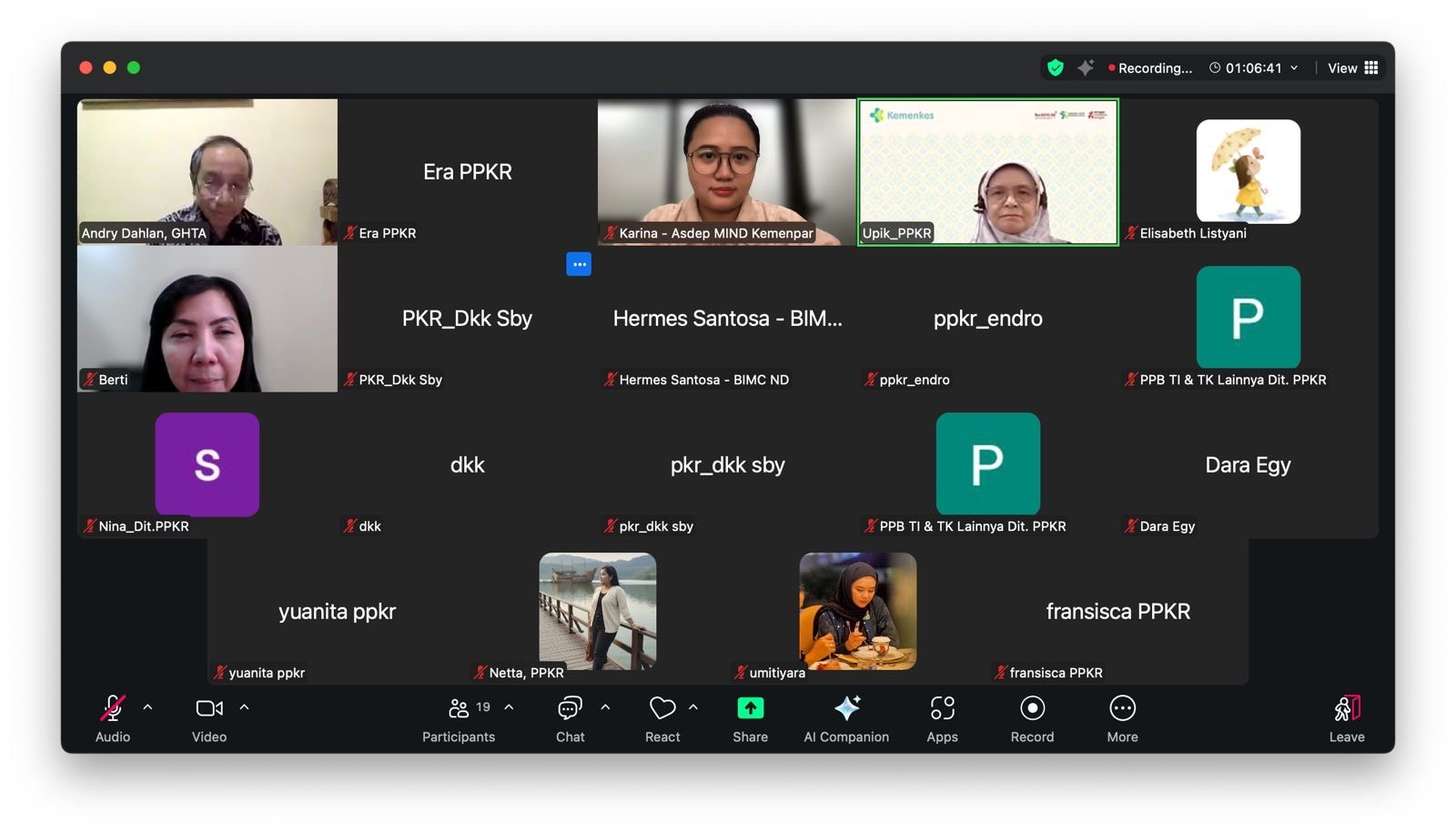
Task: Click blue more-options button on Era PPKR tile
Action: [x=579, y=264]
